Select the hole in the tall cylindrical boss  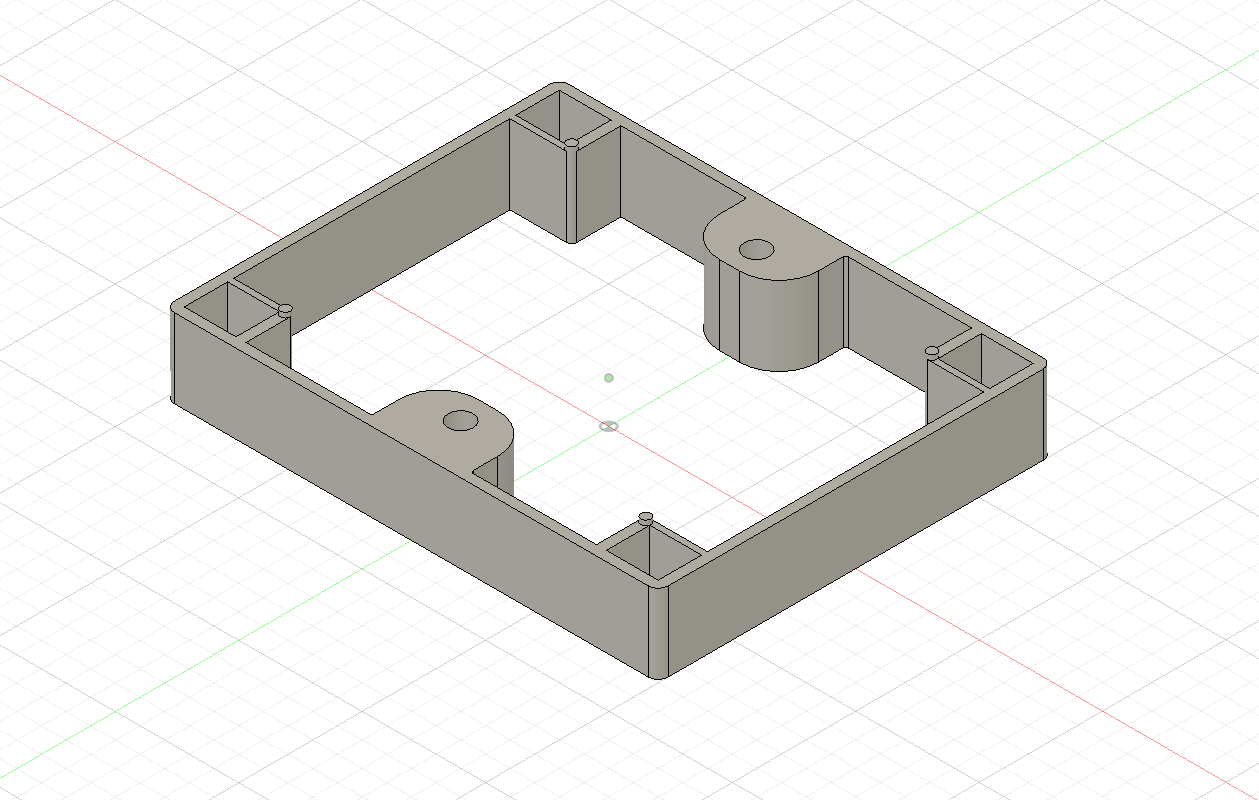pos(757,248)
